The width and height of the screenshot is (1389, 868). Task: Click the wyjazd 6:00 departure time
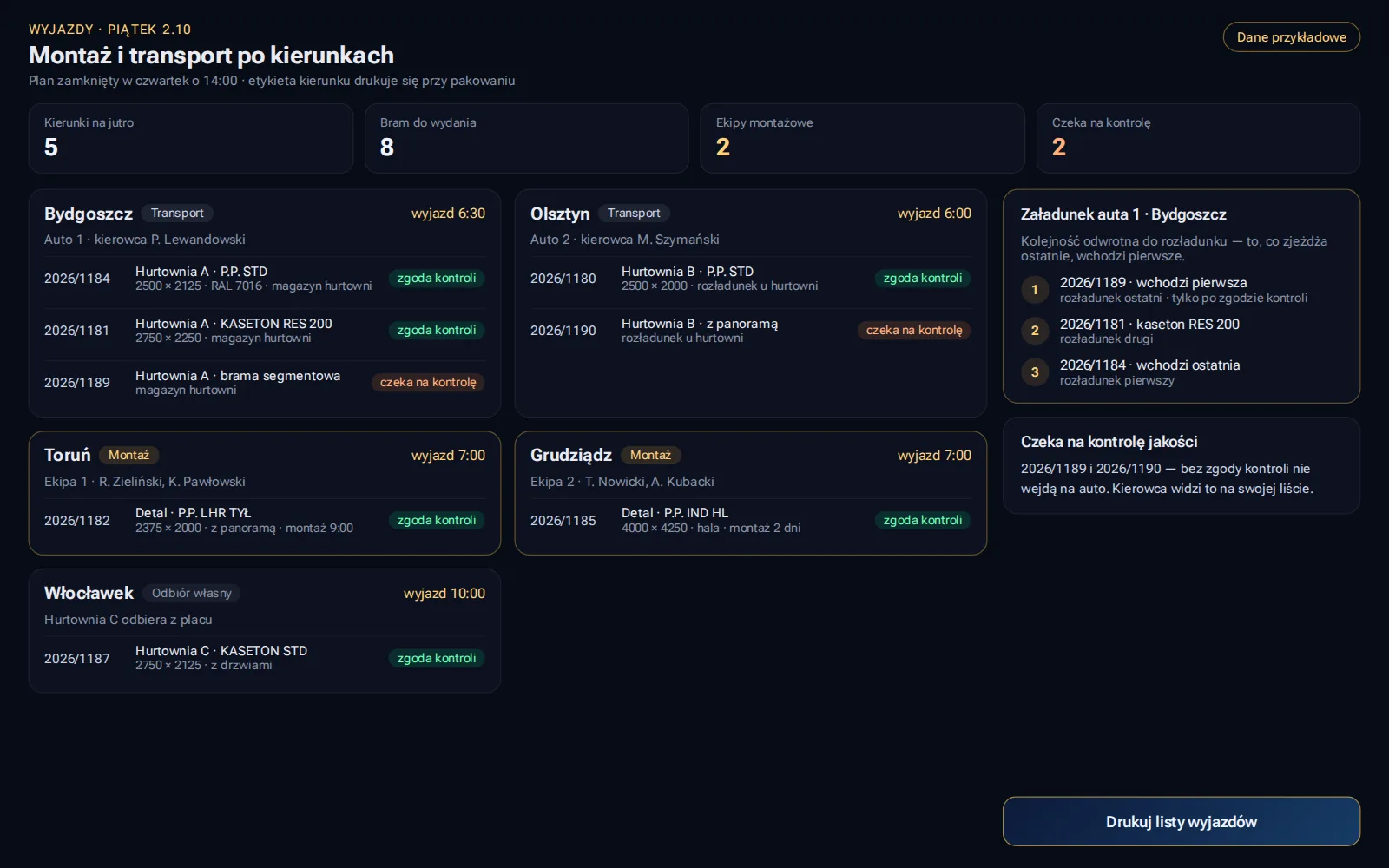point(934,214)
